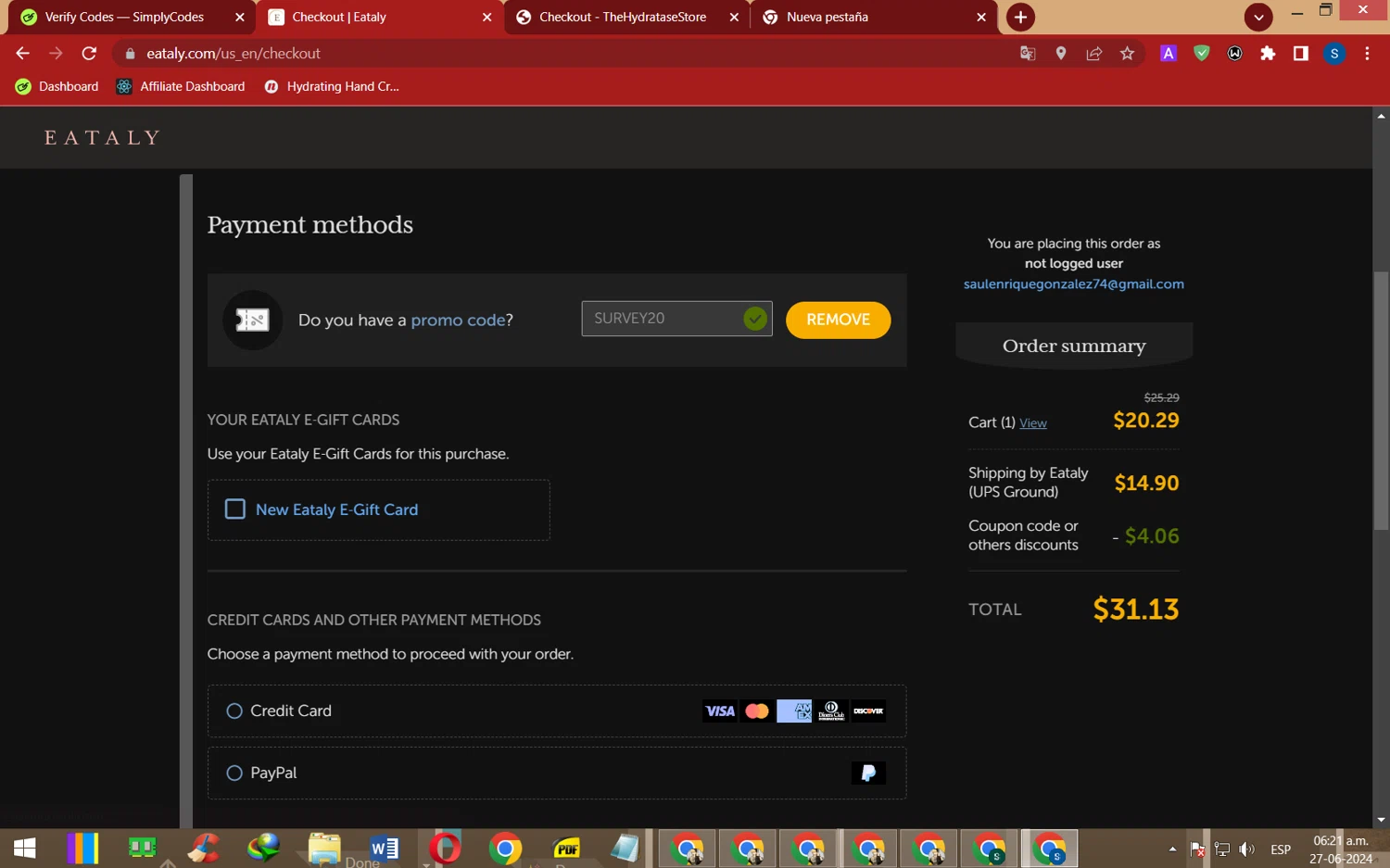Click the saulenriquegonzalez74@gmail.com email link
Screen dimensions: 1390x868
1074,284
